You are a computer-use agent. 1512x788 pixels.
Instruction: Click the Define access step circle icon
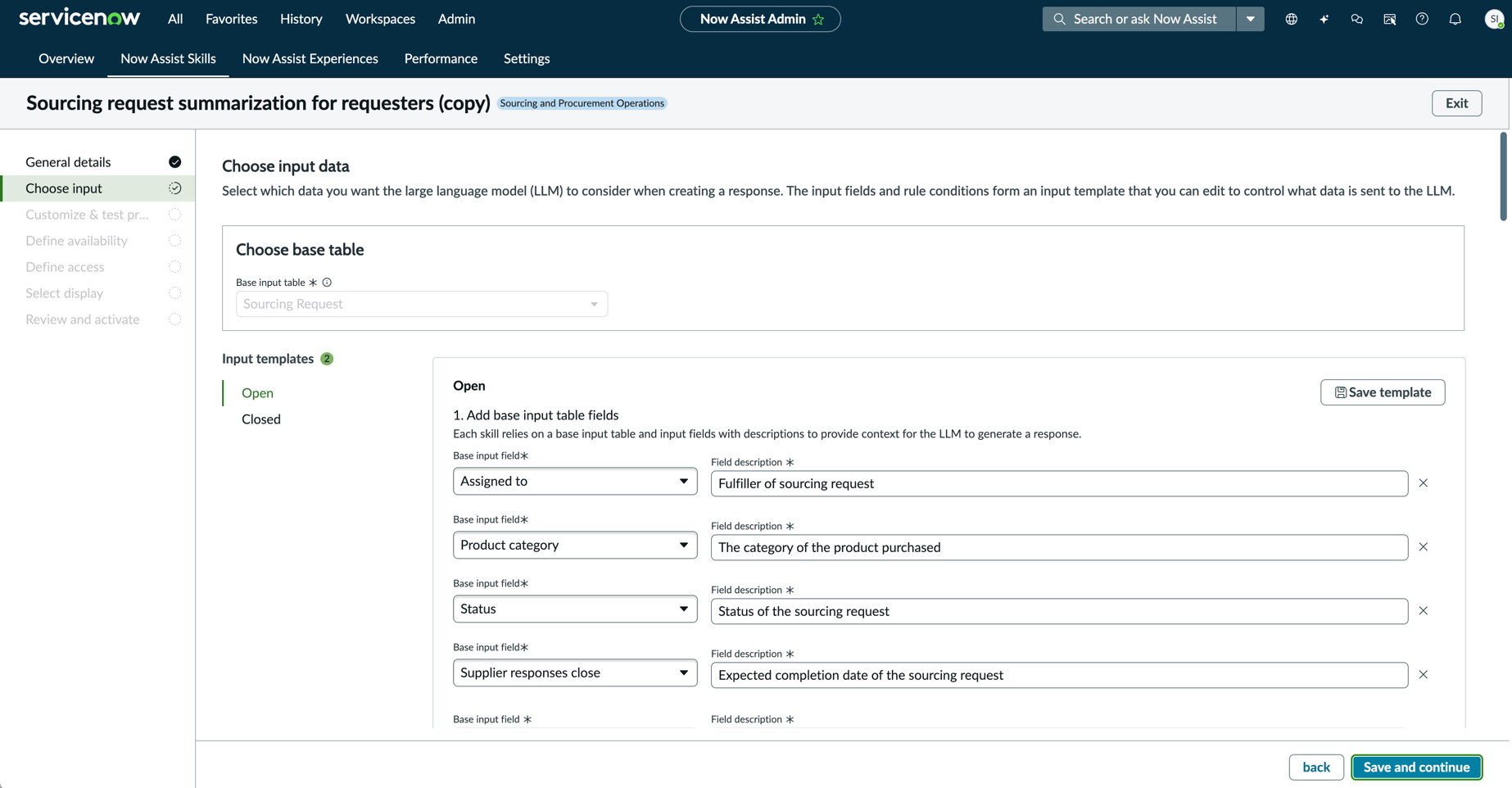pyautogui.click(x=175, y=267)
